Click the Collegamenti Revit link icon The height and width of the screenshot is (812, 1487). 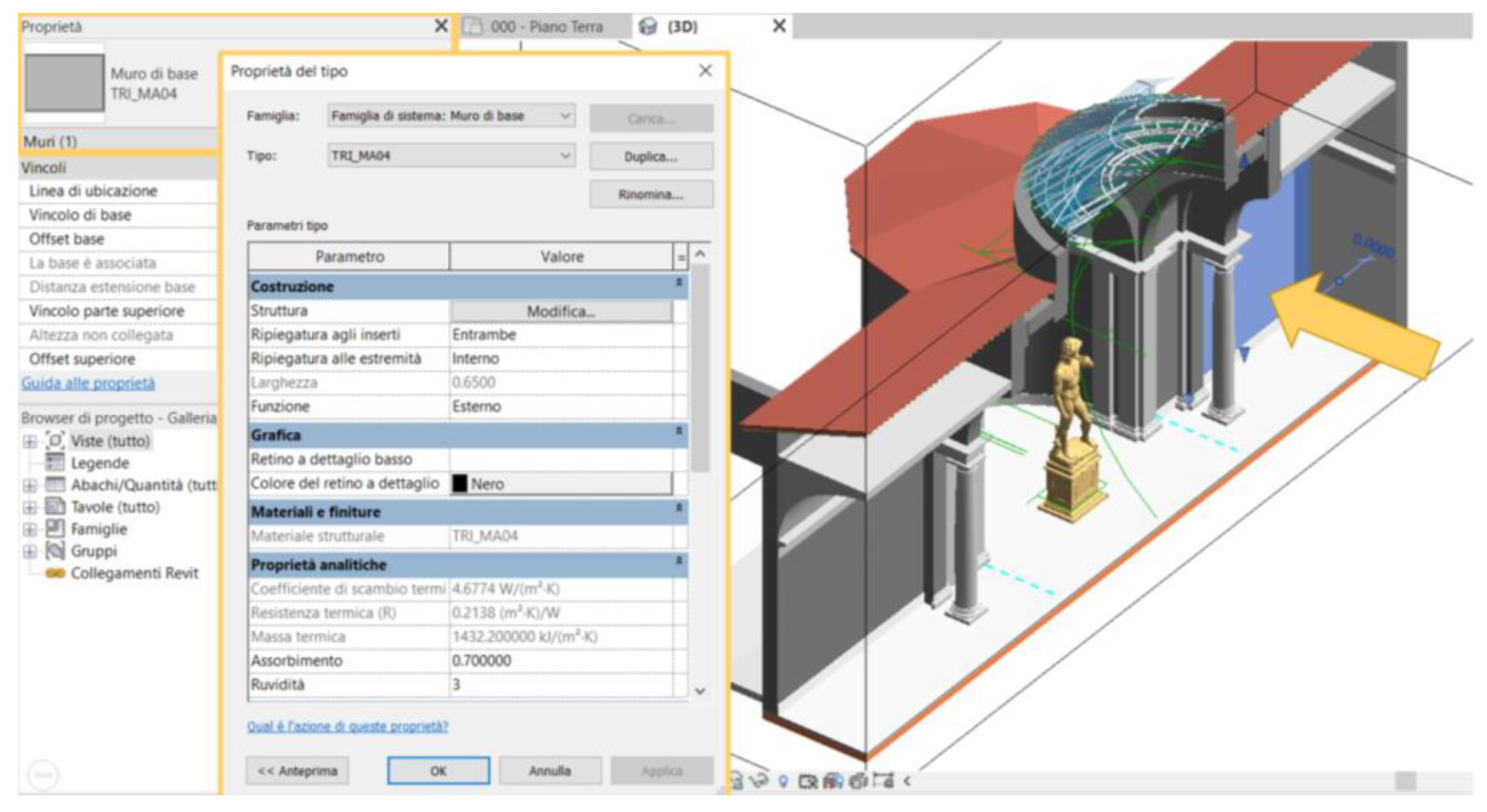pos(55,573)
